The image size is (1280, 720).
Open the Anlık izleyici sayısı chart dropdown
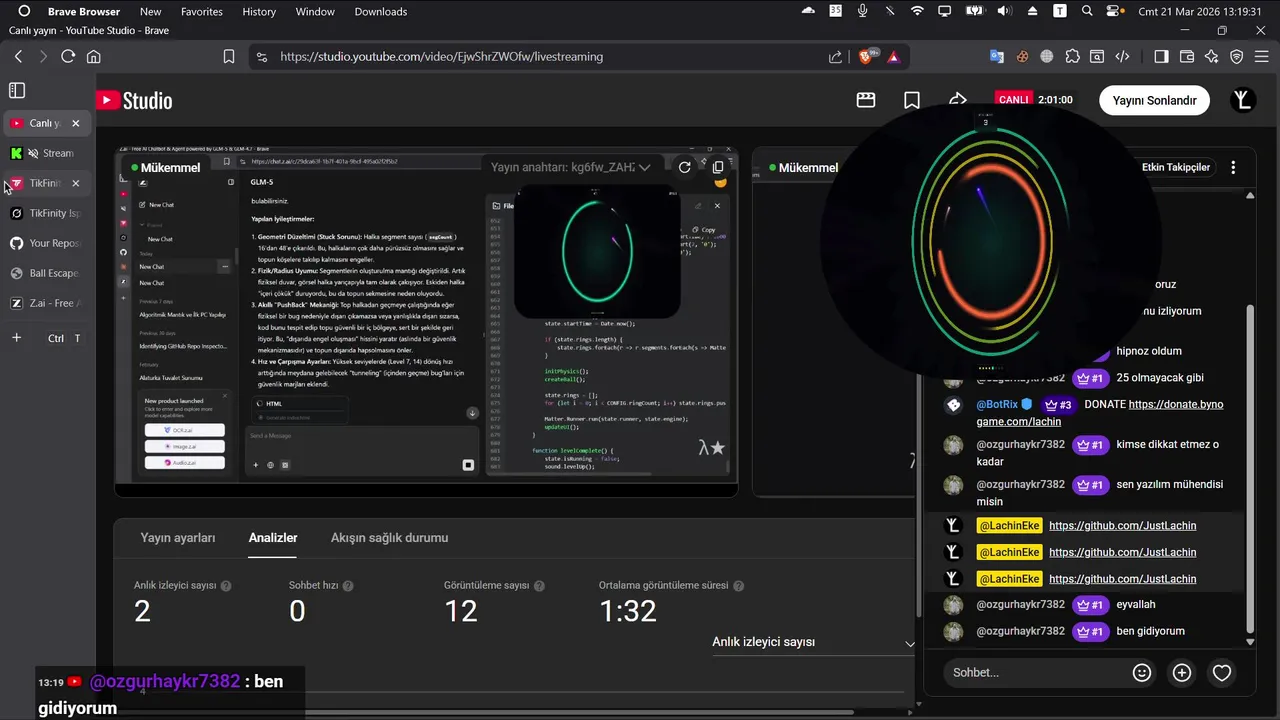coord(813,642)
